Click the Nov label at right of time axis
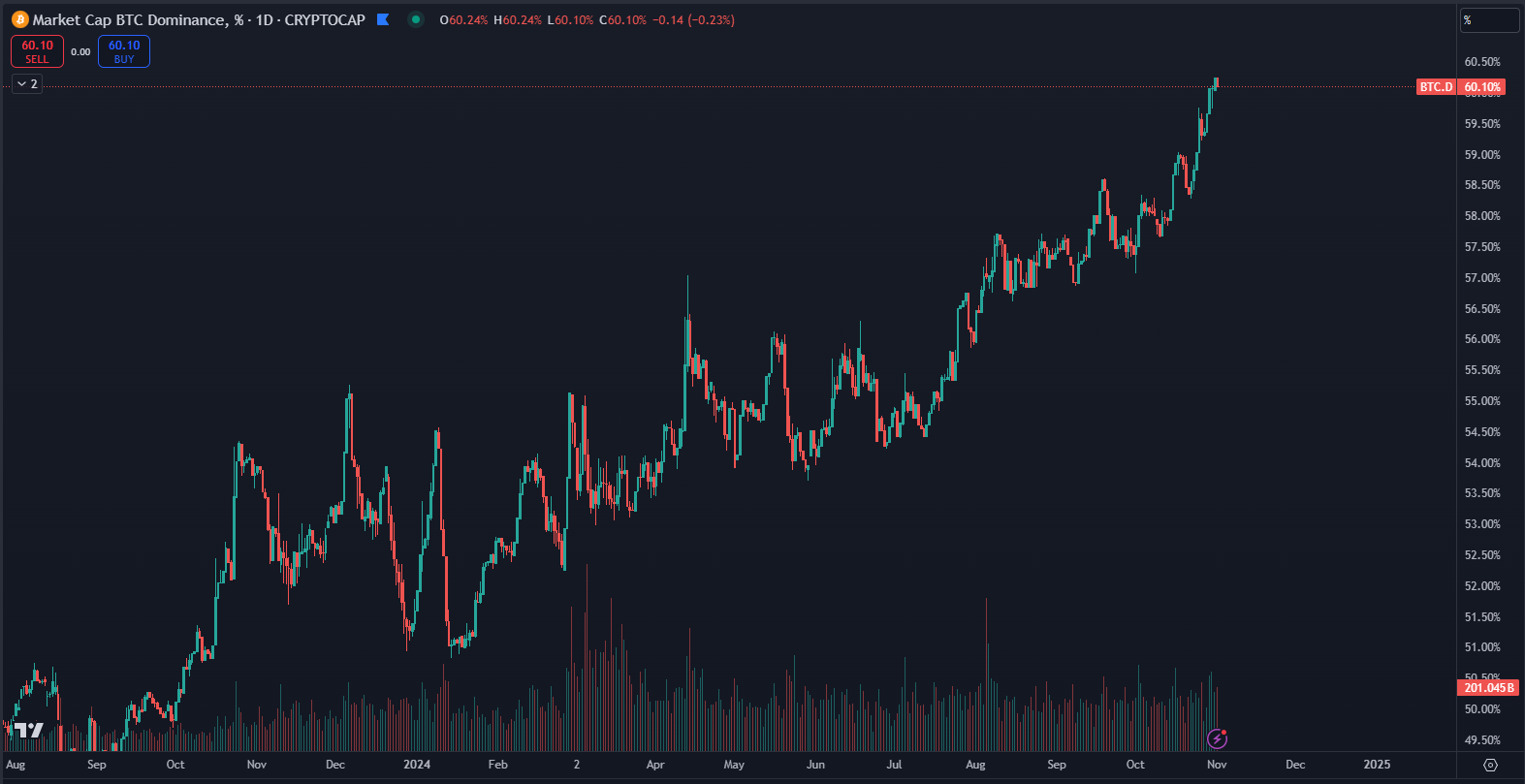1525x784 pixels. coord(1217,765)
